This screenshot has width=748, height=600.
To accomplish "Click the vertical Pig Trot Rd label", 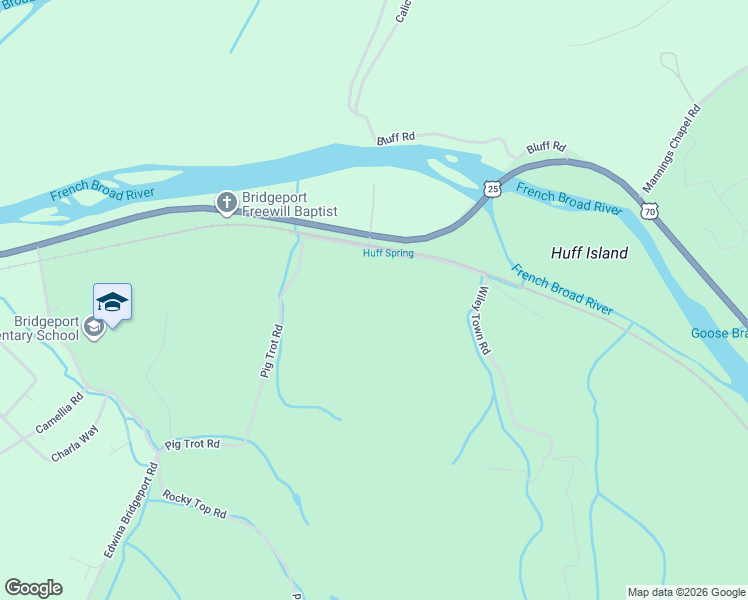I will [271, 352].
